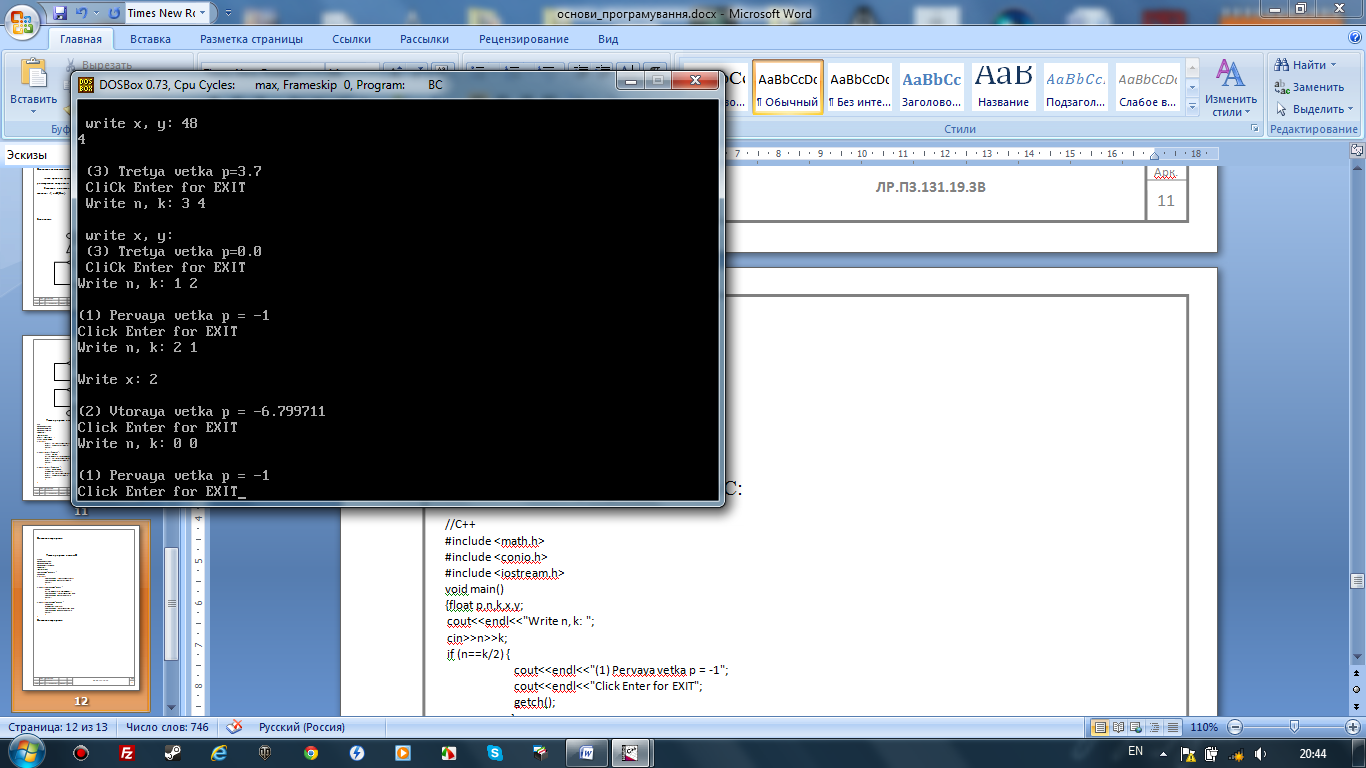Click the DOSBox window title bar icon
This screenshot has height=768, width=1366.
pyautogui.click(x=86, y=85)
